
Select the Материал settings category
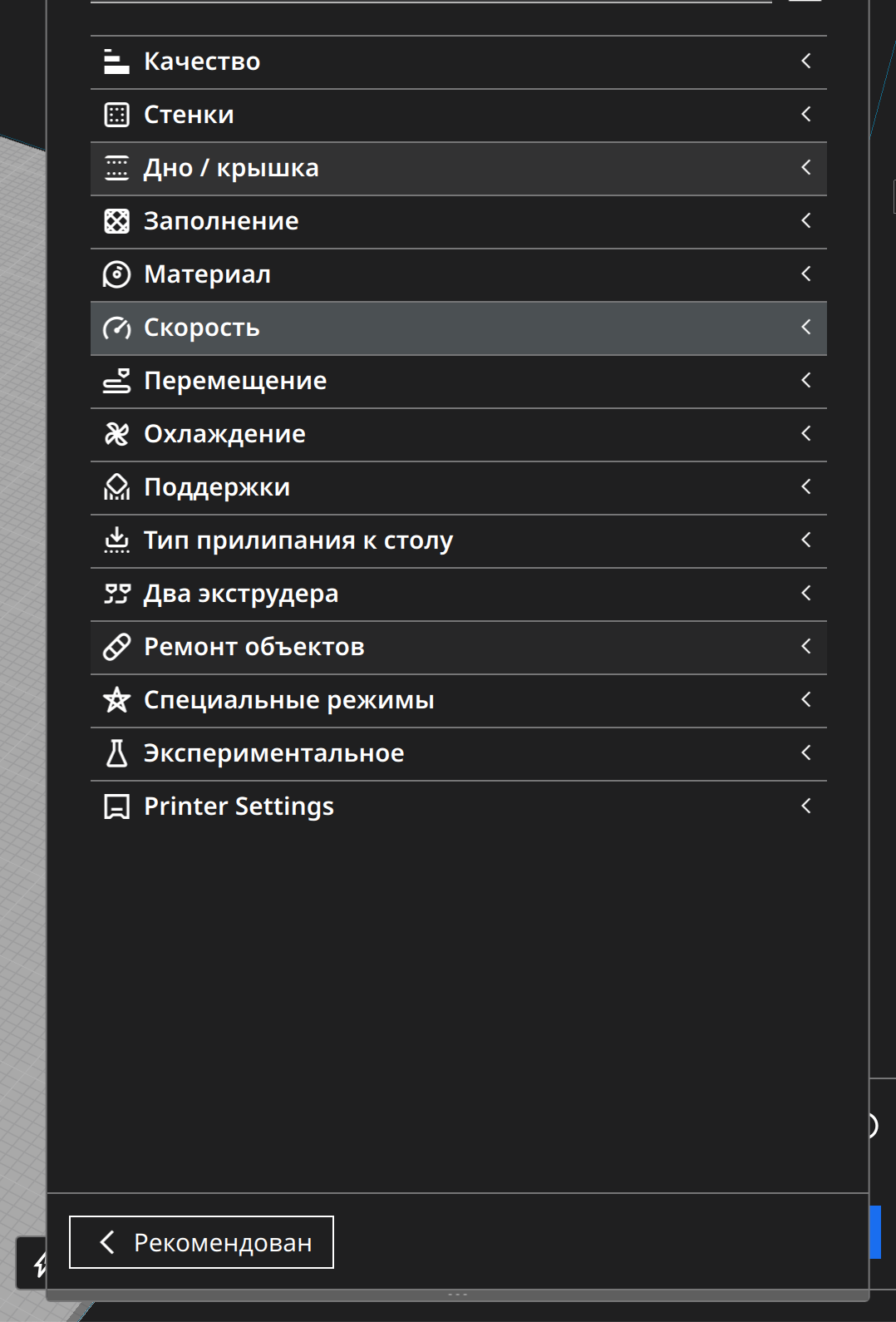(207, 274)
